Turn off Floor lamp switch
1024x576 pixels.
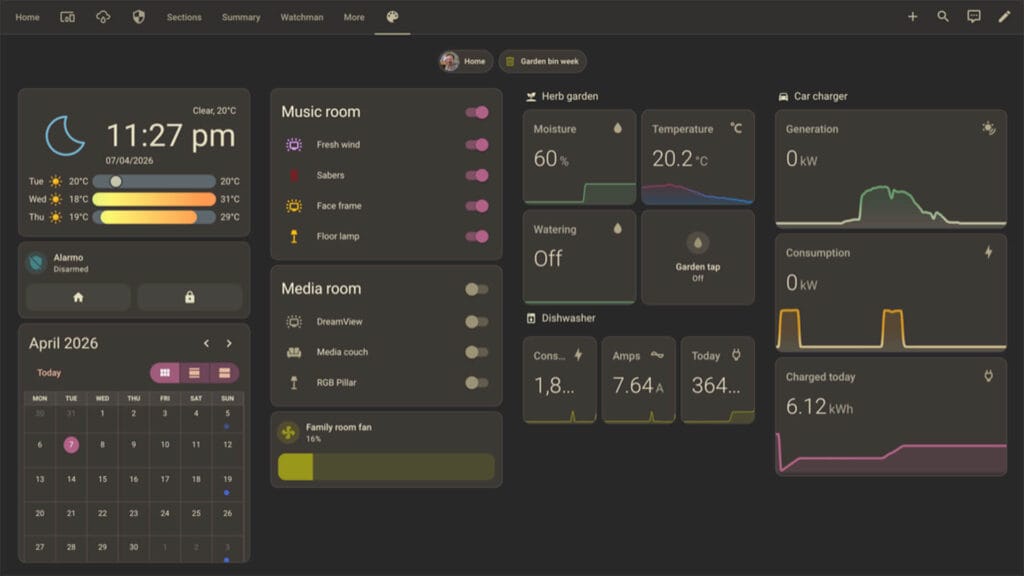(x=477, y=236)
